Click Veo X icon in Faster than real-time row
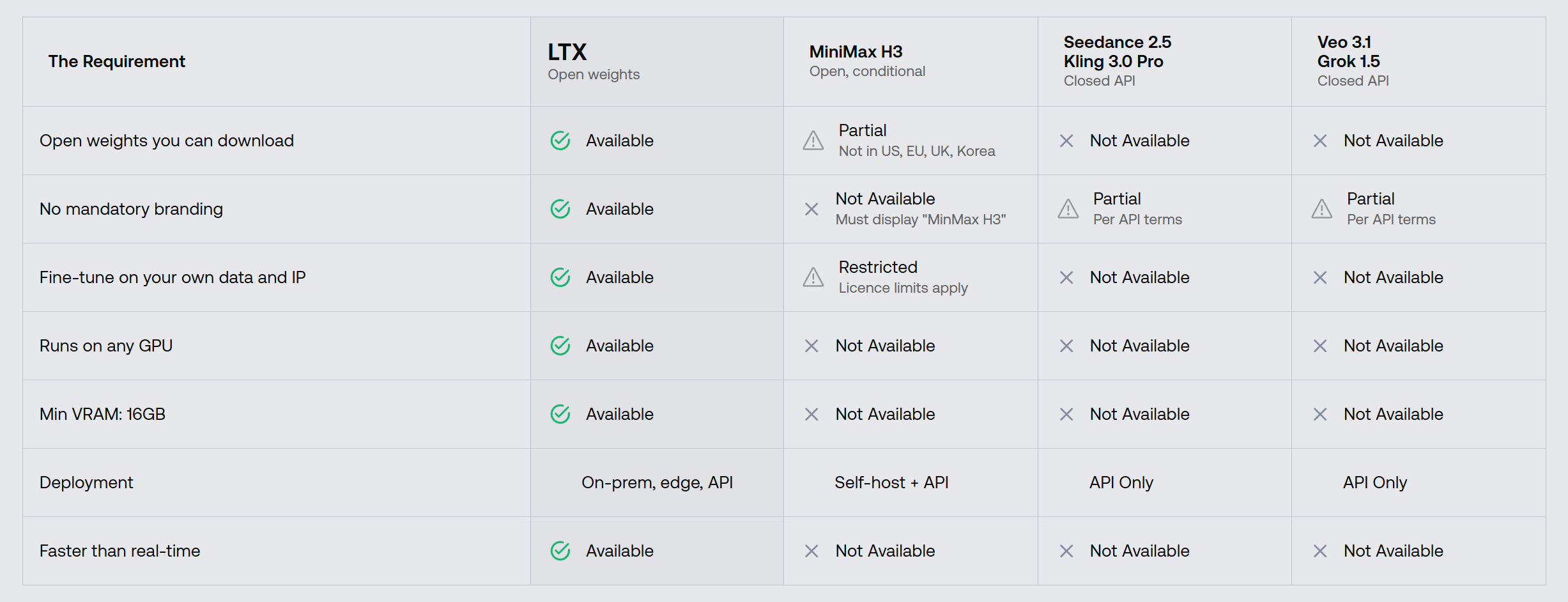This screenshot has height=602, width=1568. 1320,551
